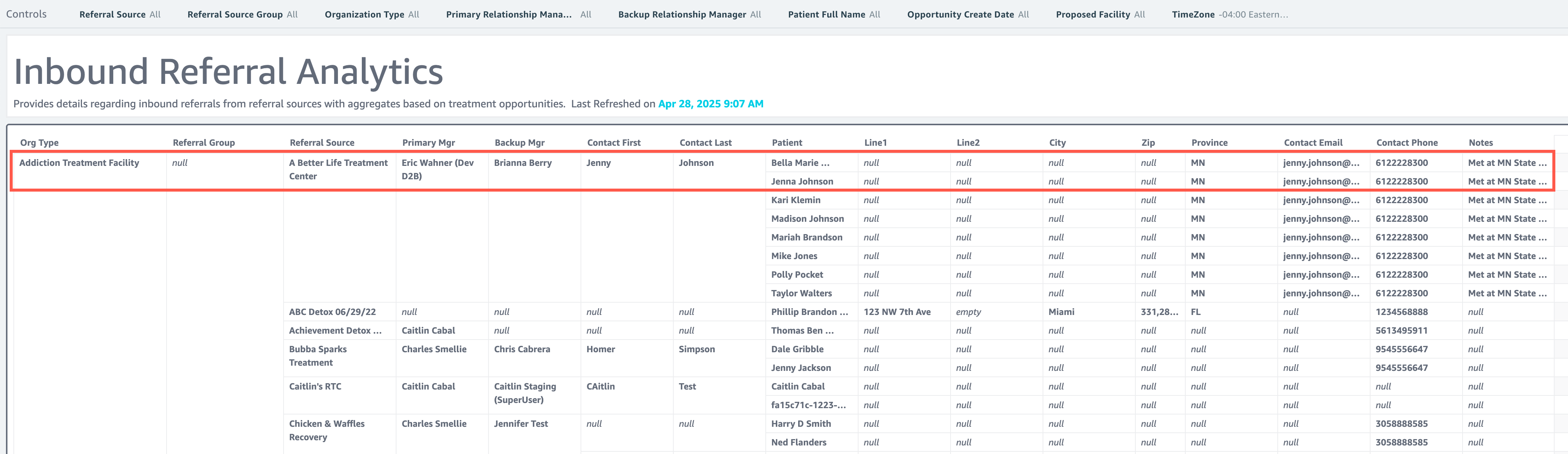The image size is (1568, 454).
Task: Open the Patient Full Name filter
Action: pos(833,14)
